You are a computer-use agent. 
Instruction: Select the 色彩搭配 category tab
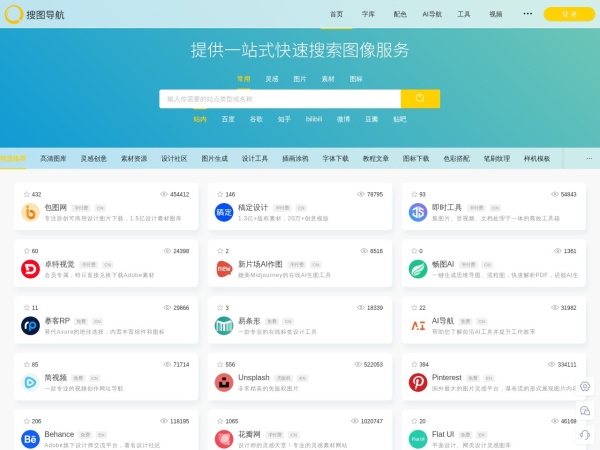[457, 158]
